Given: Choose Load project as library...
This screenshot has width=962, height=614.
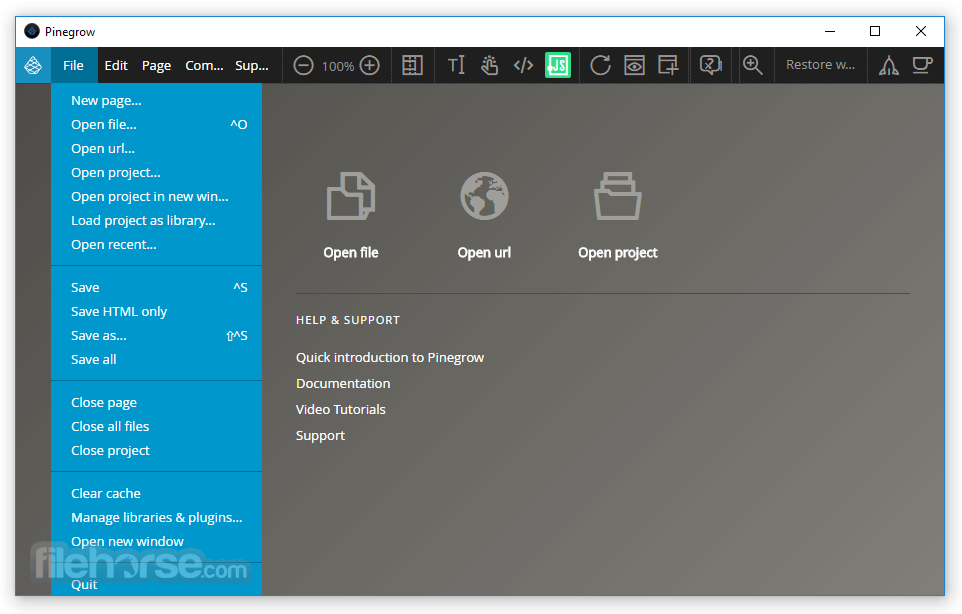Looking at the screenshot, I should tap(156, 220).
